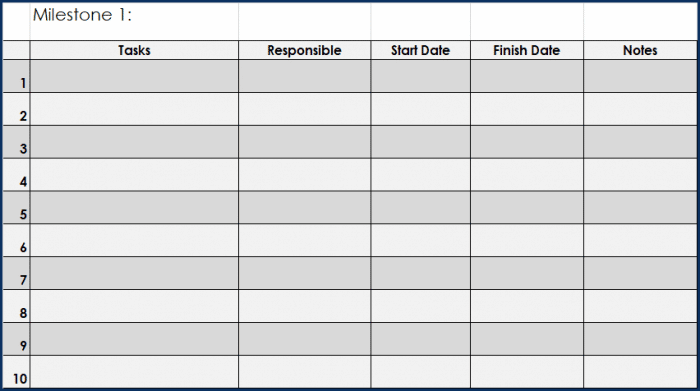700x391 pixels.
Task: Click the Responsible column header
Action: 304,50
